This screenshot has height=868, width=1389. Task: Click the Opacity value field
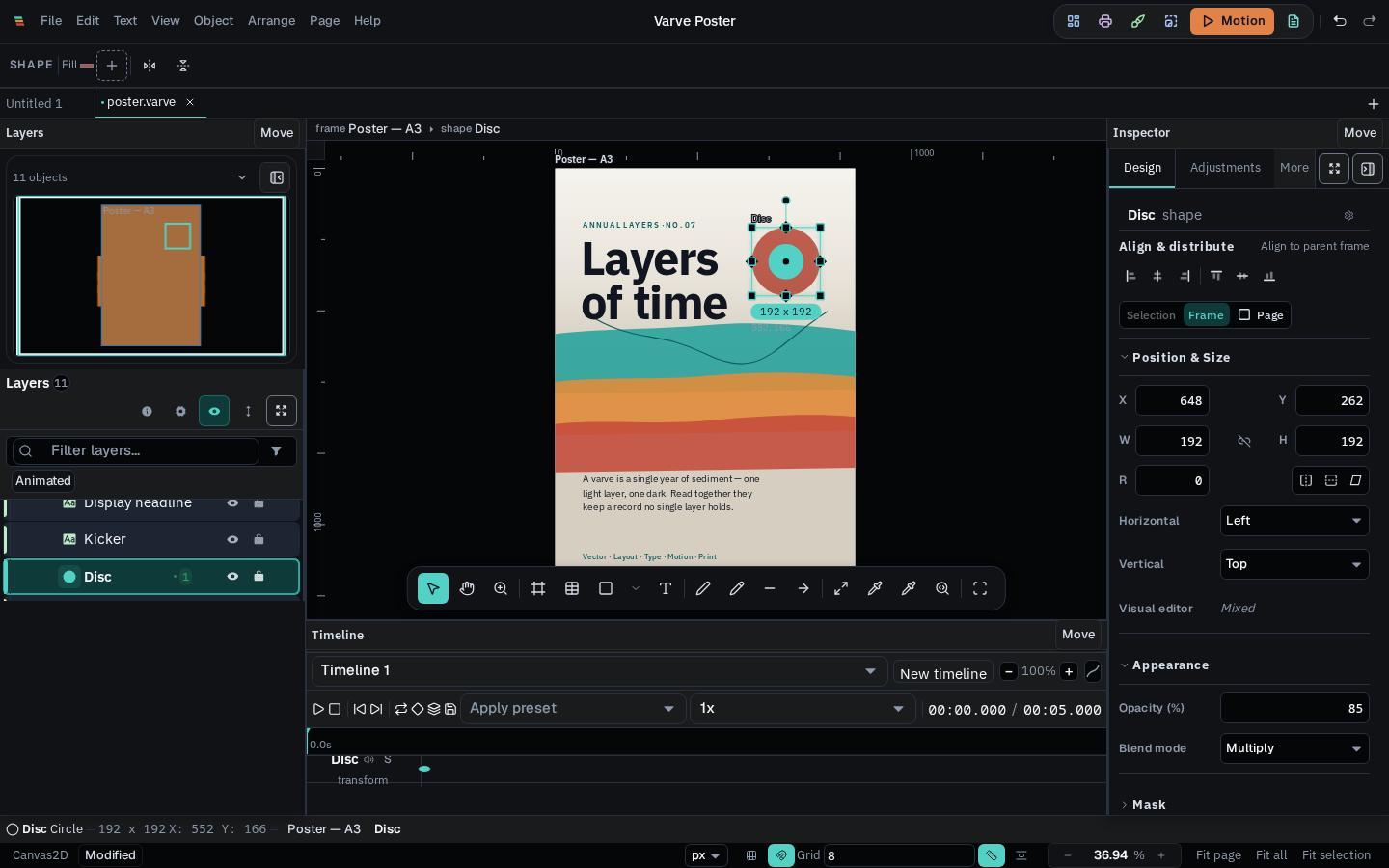(x=1294, y=708)
